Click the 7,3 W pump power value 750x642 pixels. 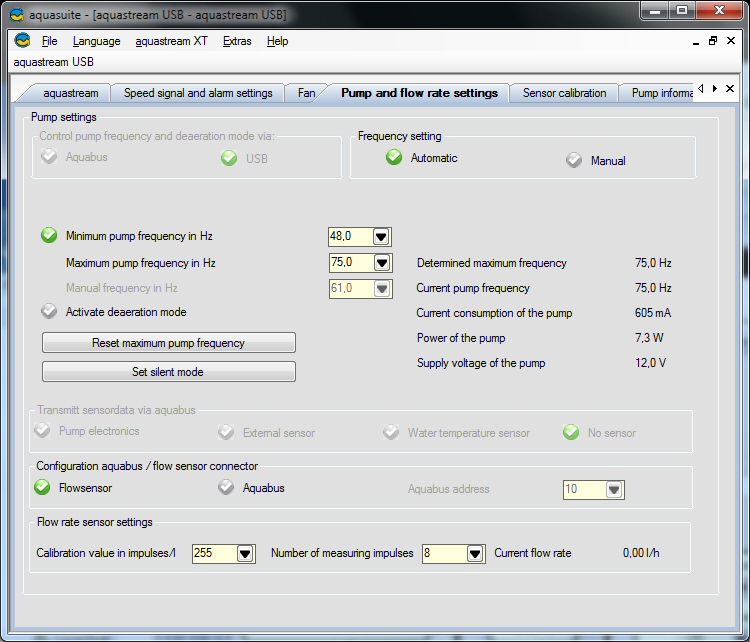pyautogui.click(x=649, y=338)
